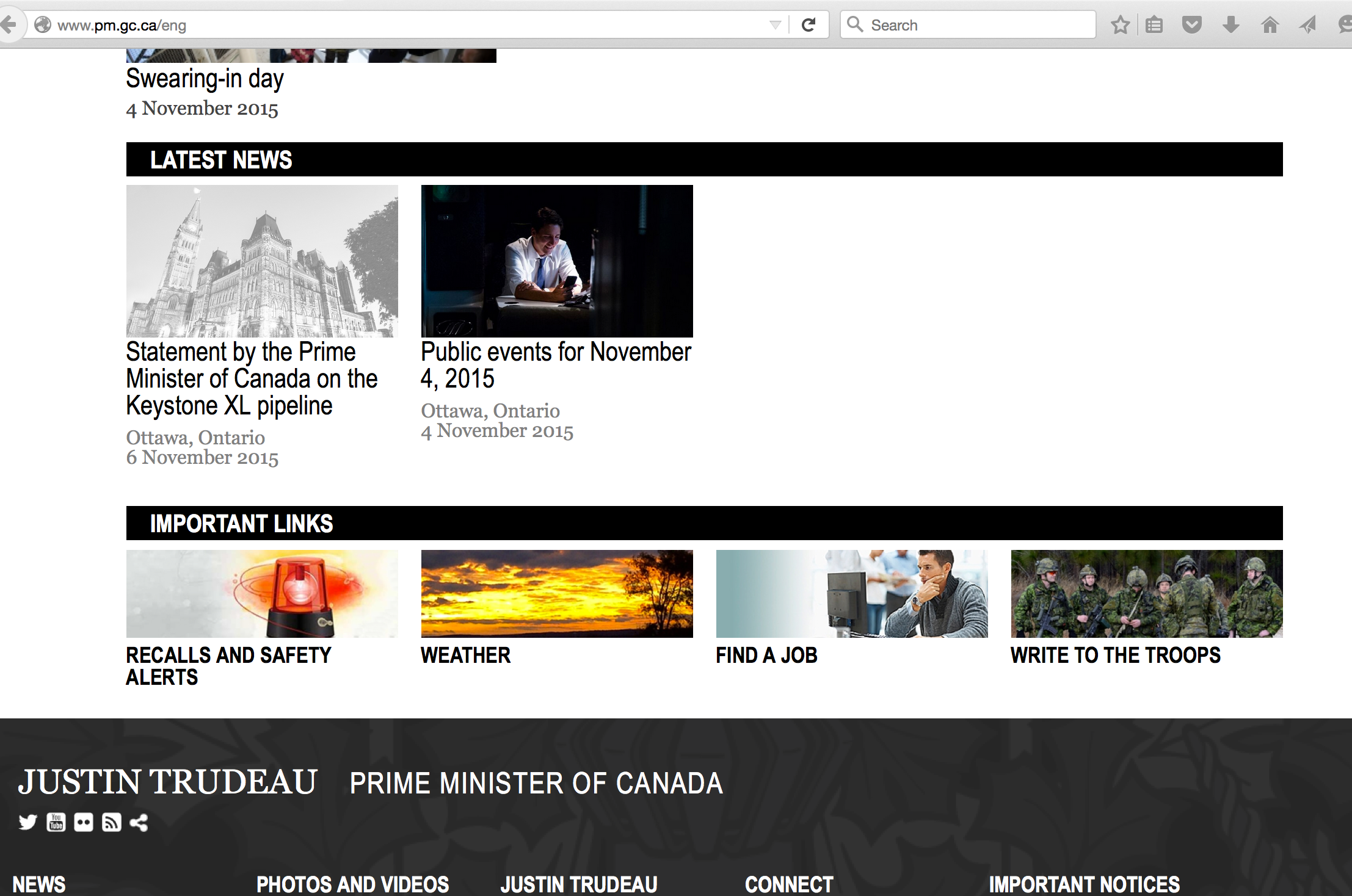Screen dimensions: 1352x896
Task: Click the sunset weather image
Action: click(557, 594)
